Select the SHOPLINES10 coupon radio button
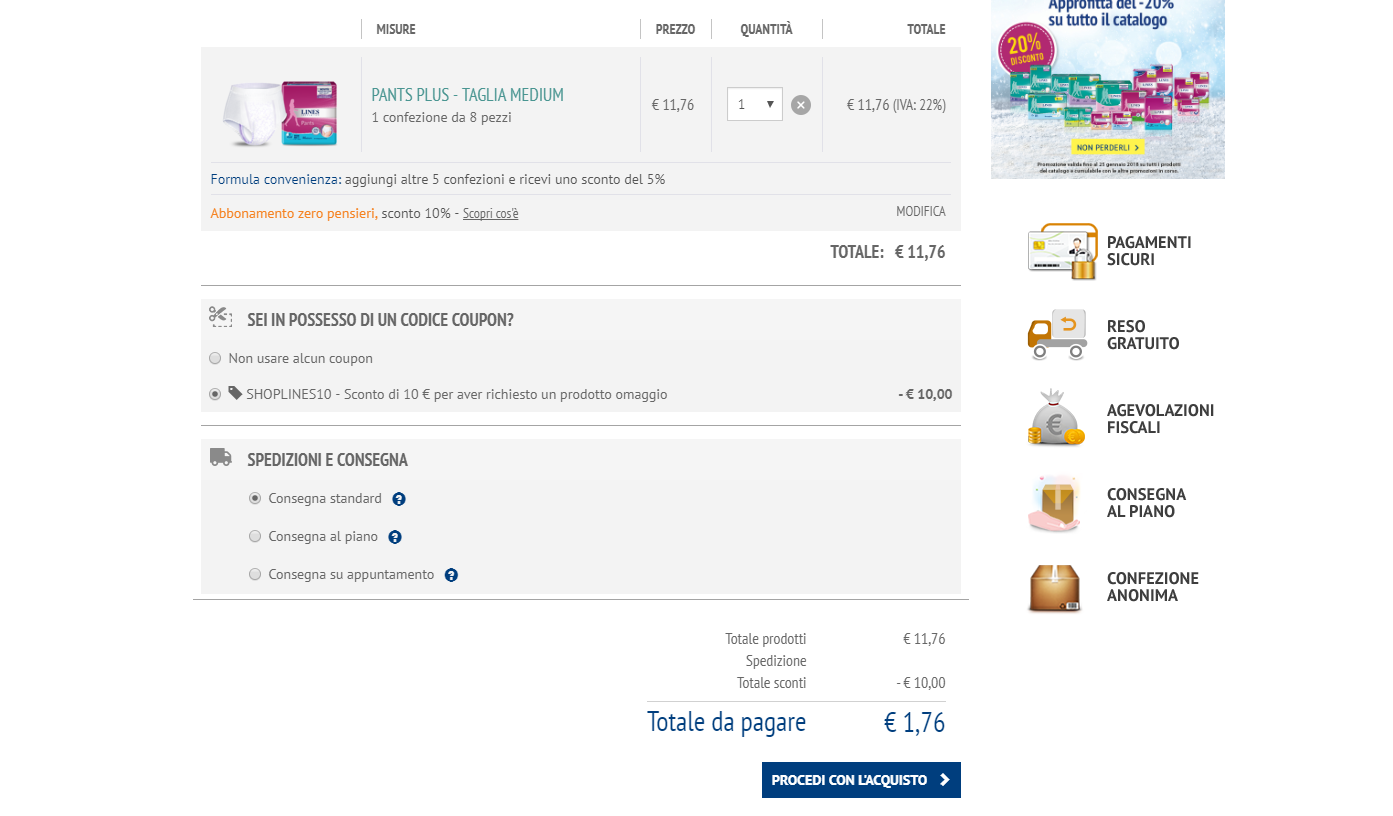1393x816 pixels. [x=215, y=394]
